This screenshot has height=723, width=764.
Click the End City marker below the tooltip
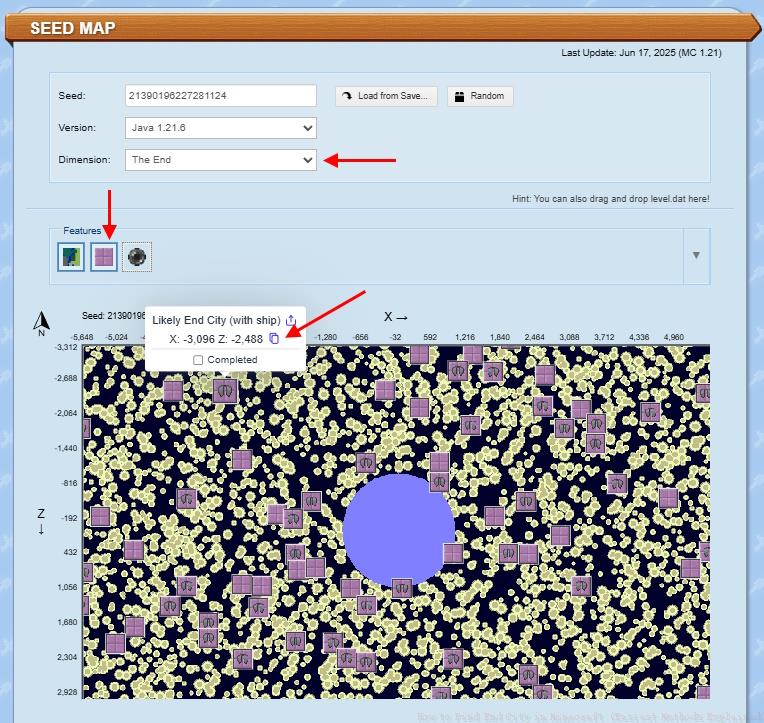tap(224, 389)
